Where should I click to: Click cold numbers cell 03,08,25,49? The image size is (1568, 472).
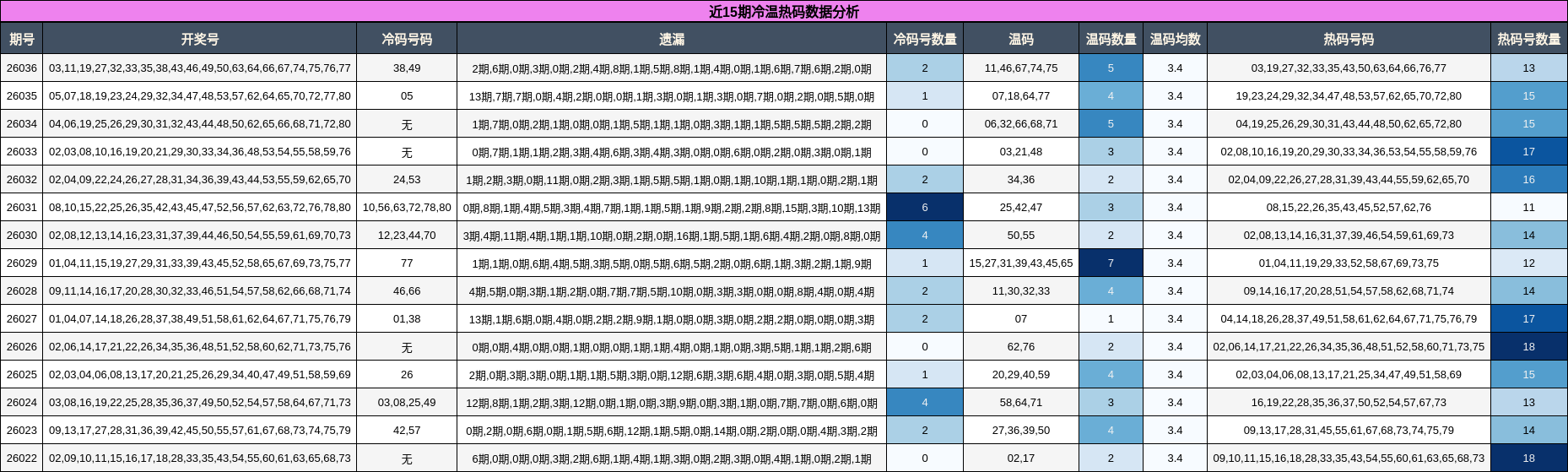407,403
